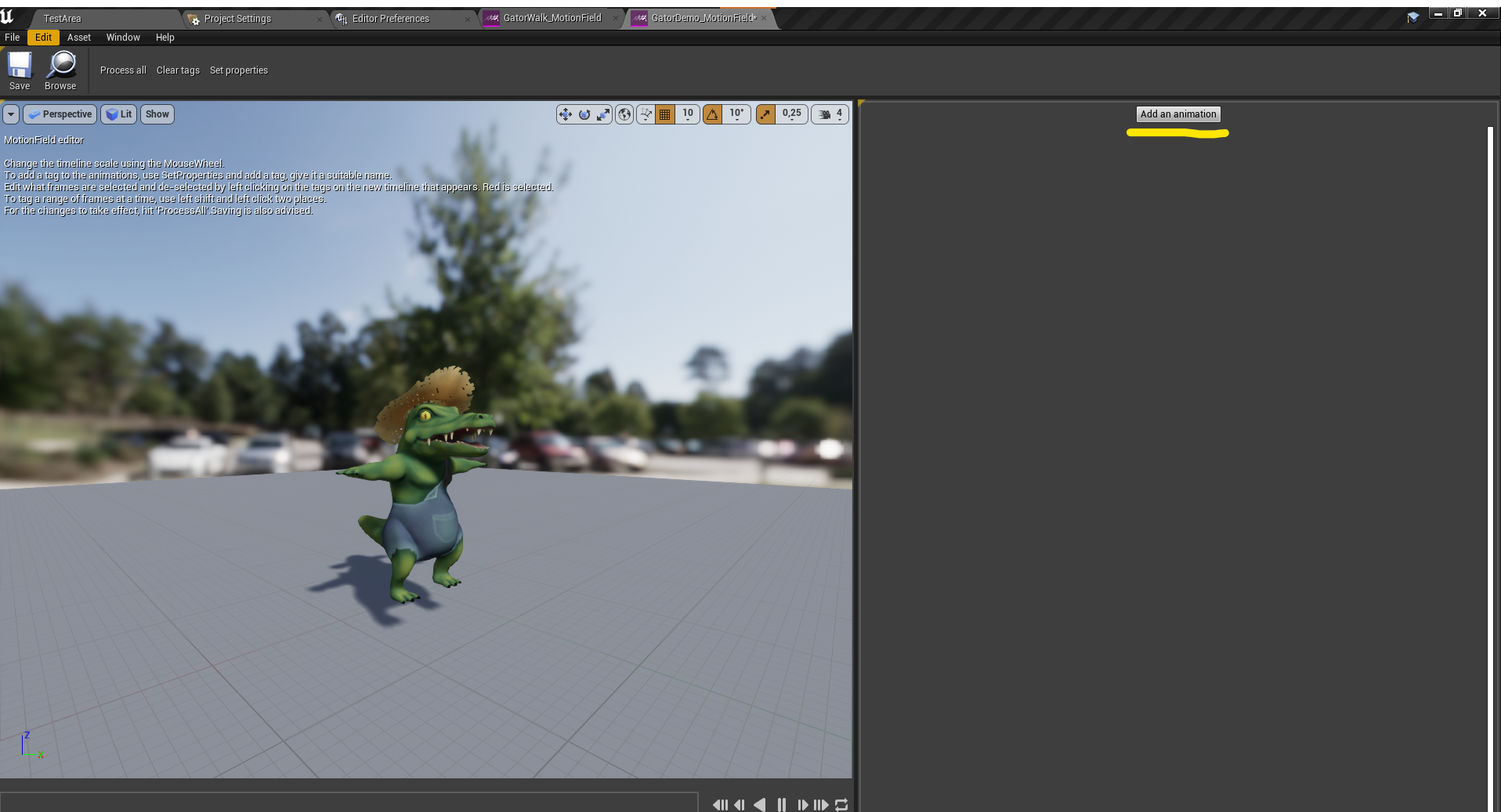This screenshot has width=1501, height=812.
Task: Toggle animation looping
Action: click(841, 805)
